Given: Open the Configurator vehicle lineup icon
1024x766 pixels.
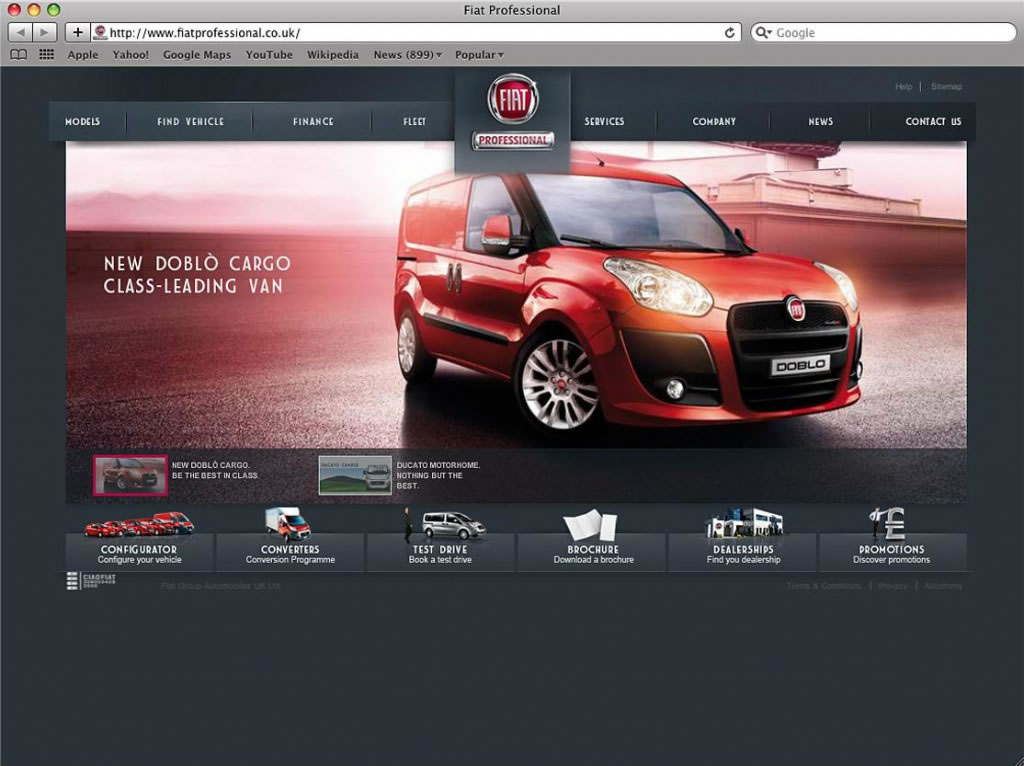Looking at the screenshot, I should [x=139, y=524].
